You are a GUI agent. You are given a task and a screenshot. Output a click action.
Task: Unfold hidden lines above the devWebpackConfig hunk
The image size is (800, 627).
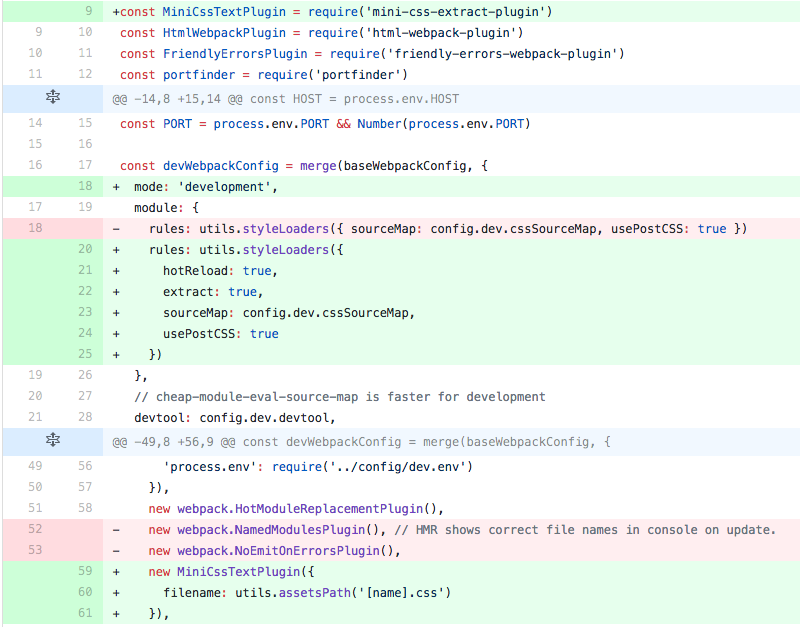[x=52, y=441]
